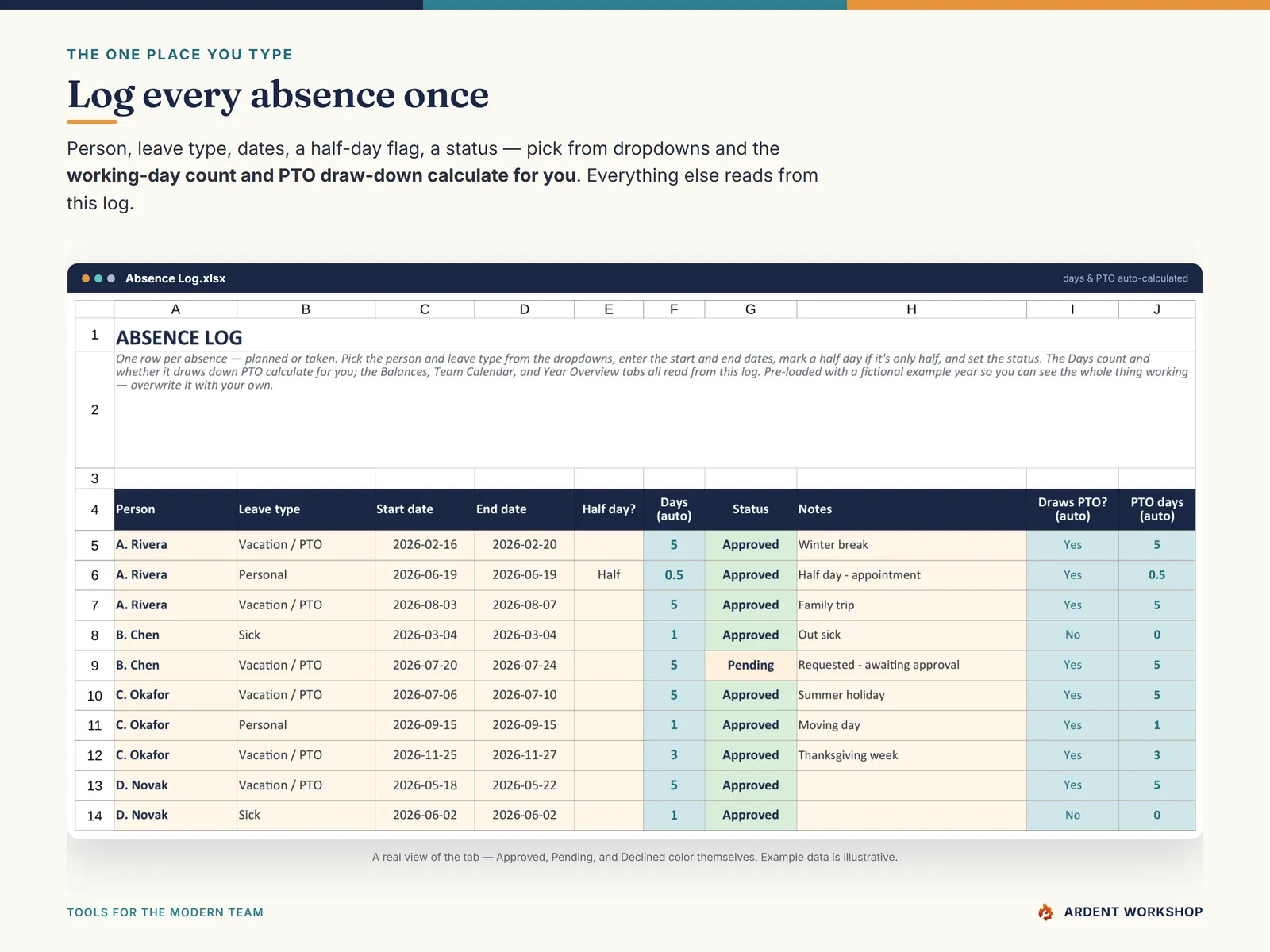Select column H header
This screenshot has height=952, width=1270.
pos(911,309)
